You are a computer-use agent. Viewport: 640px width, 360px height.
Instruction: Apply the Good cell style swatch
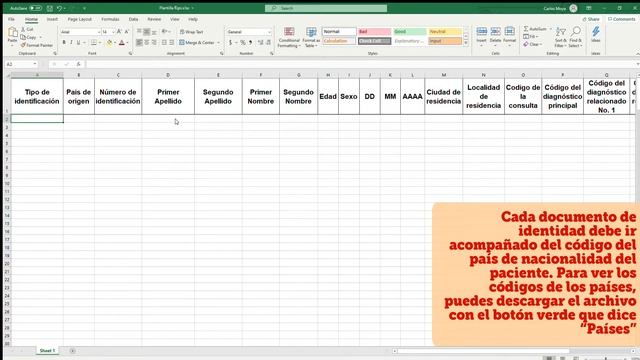(410, 31)
